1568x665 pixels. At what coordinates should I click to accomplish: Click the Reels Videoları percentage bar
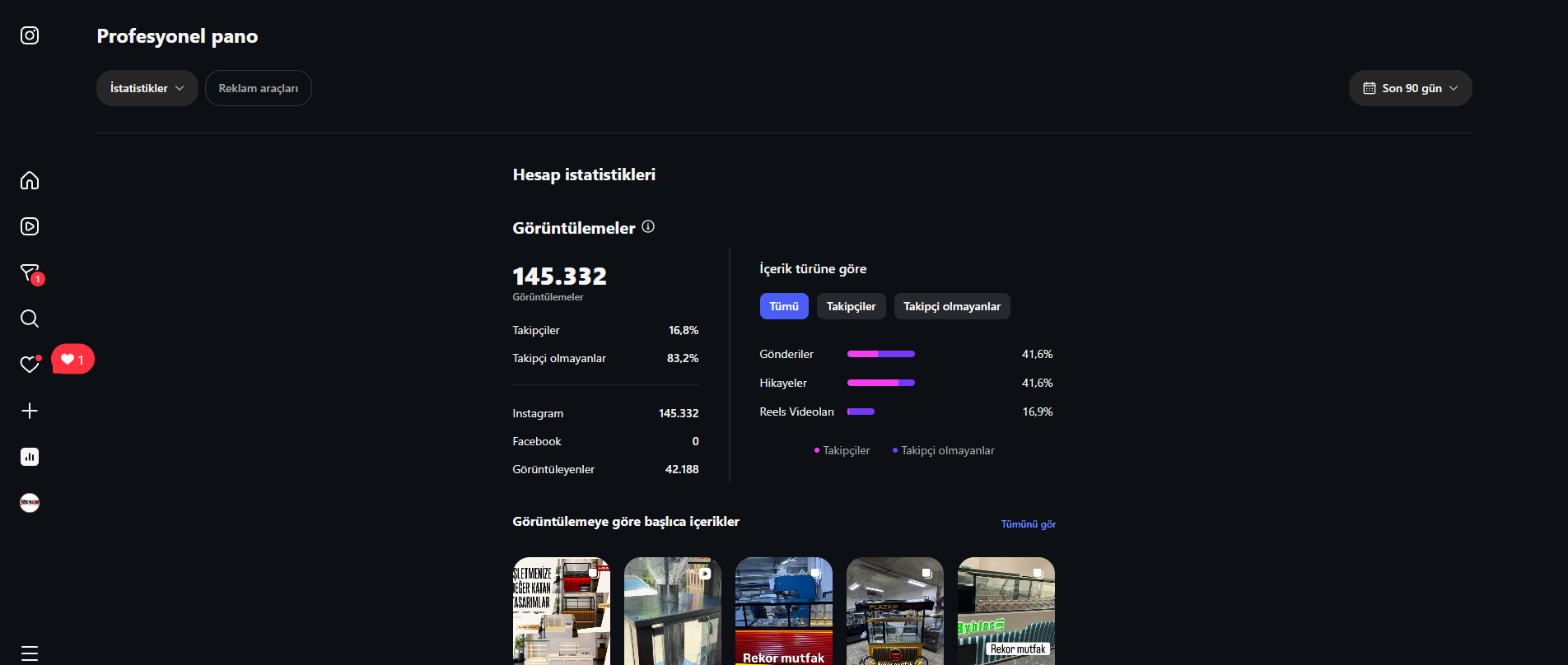[x=861, y=412]
